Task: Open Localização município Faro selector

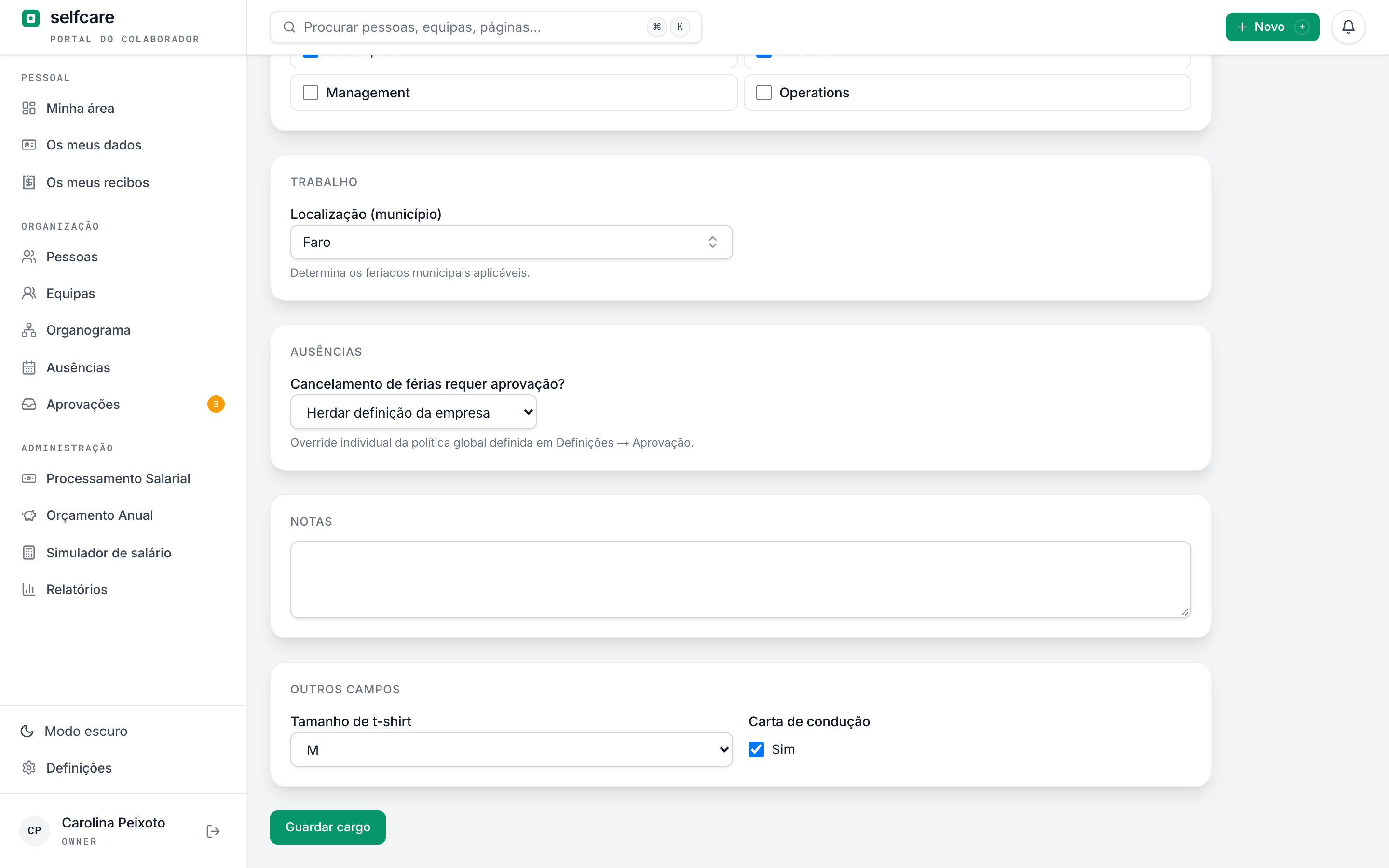Action: click(511, 242)
